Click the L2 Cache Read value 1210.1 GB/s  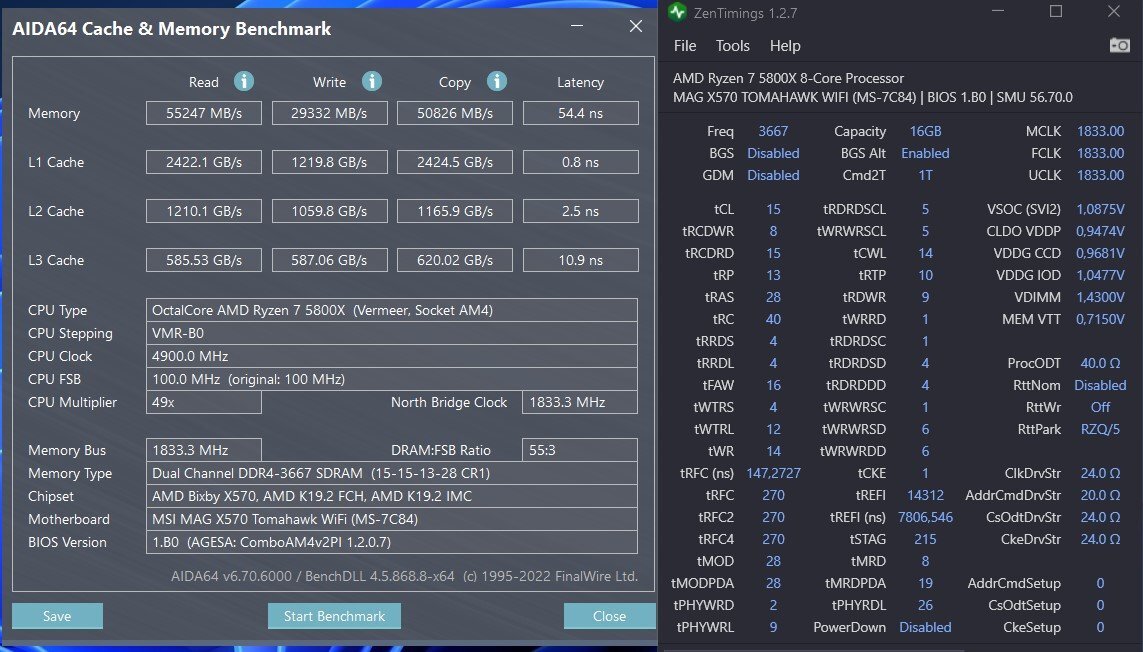(x=203, y=211)
